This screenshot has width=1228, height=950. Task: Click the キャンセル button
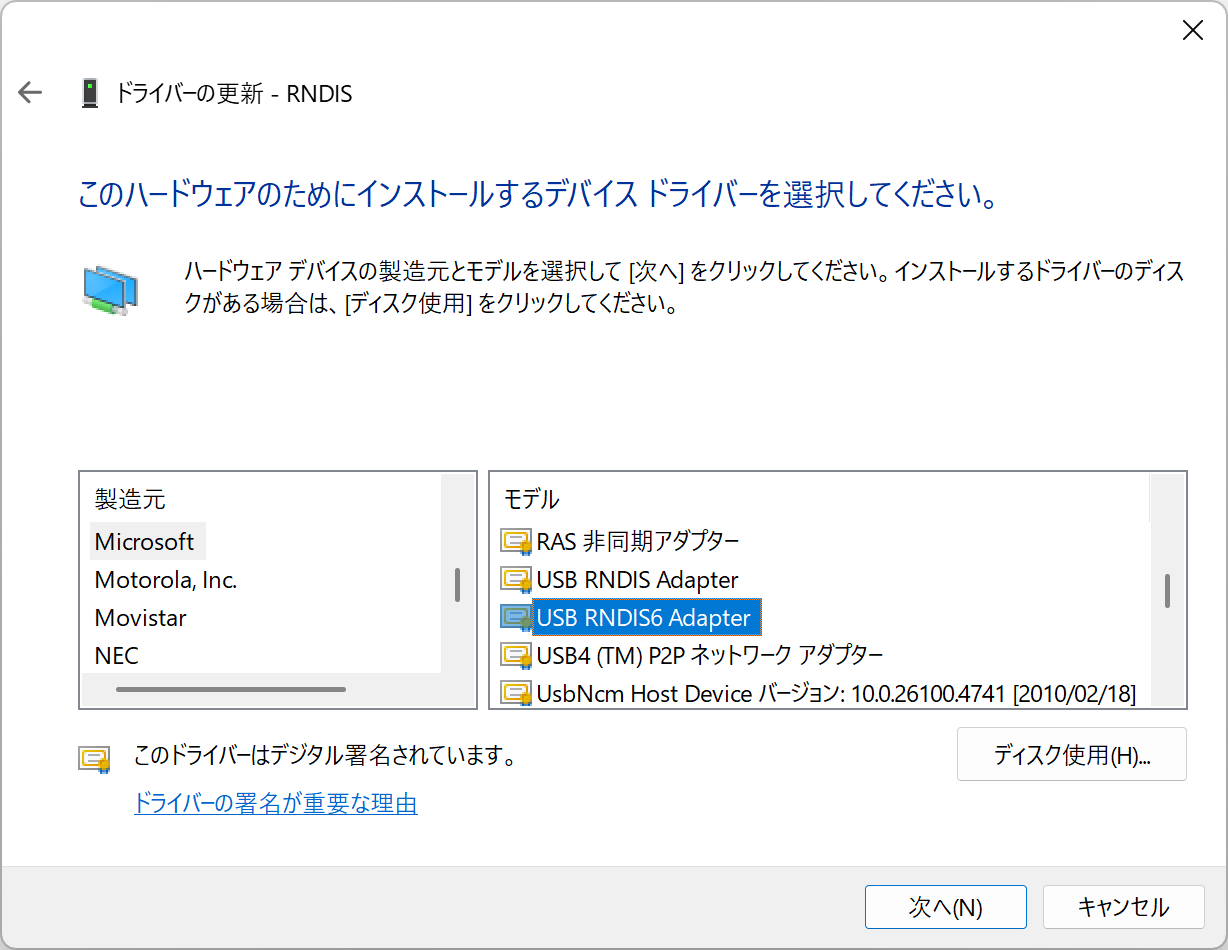[1122, 907]
